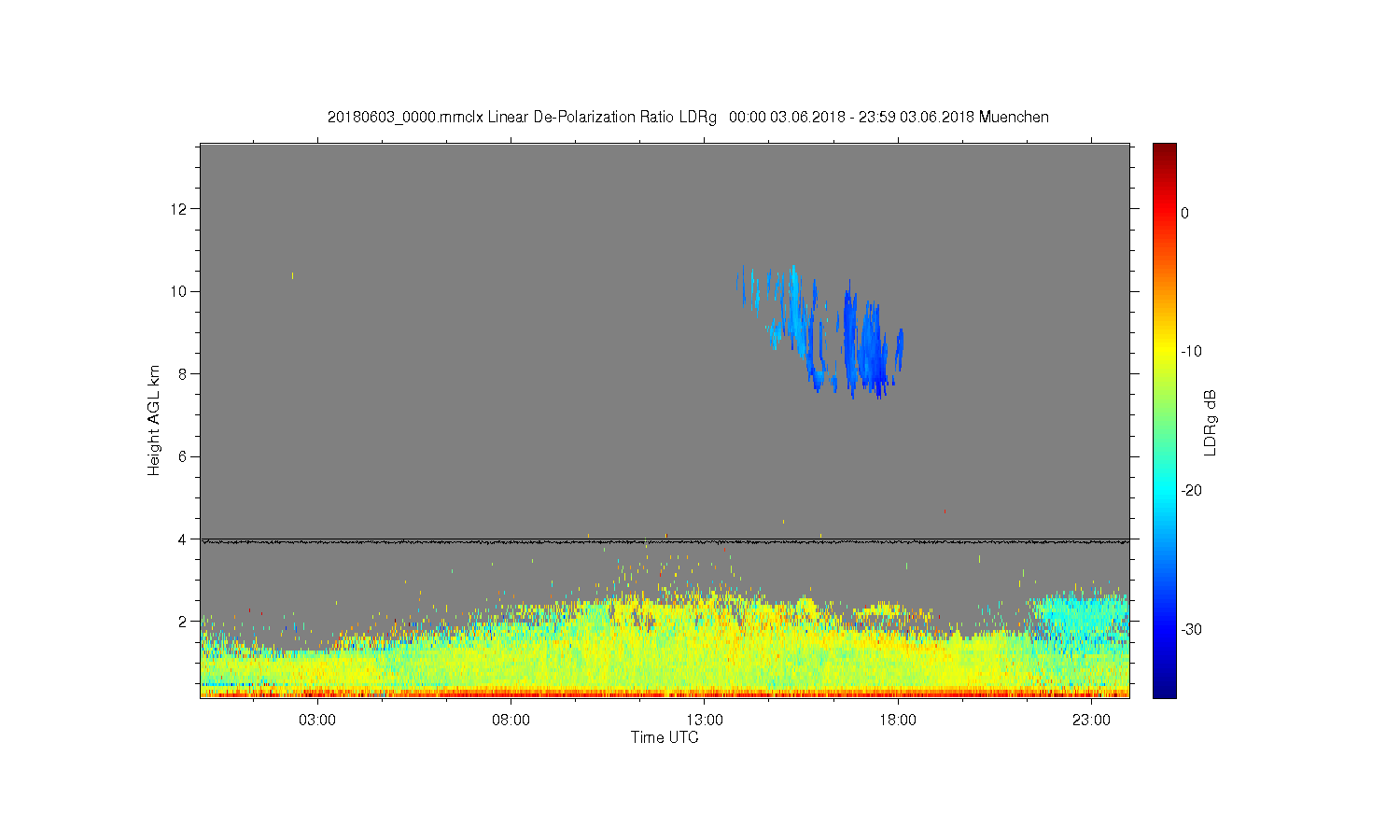Click the black horizontal line at 4 km
The image size is (1400, 840).
pos(665,541)
